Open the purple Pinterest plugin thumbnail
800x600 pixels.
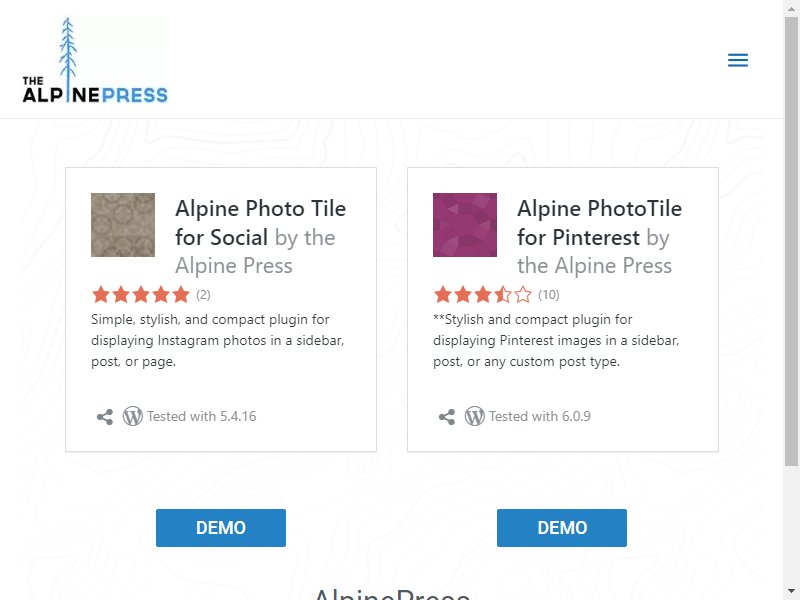pyautogui.click(x=465, y=224)
